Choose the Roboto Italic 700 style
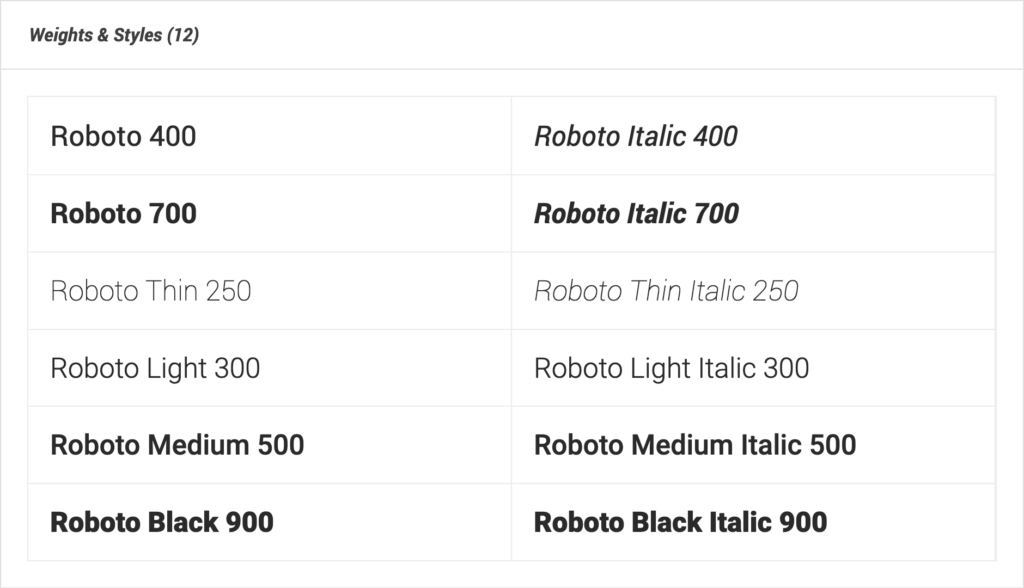This screenshot has height=588, width=1024. (x=636, y=213)
